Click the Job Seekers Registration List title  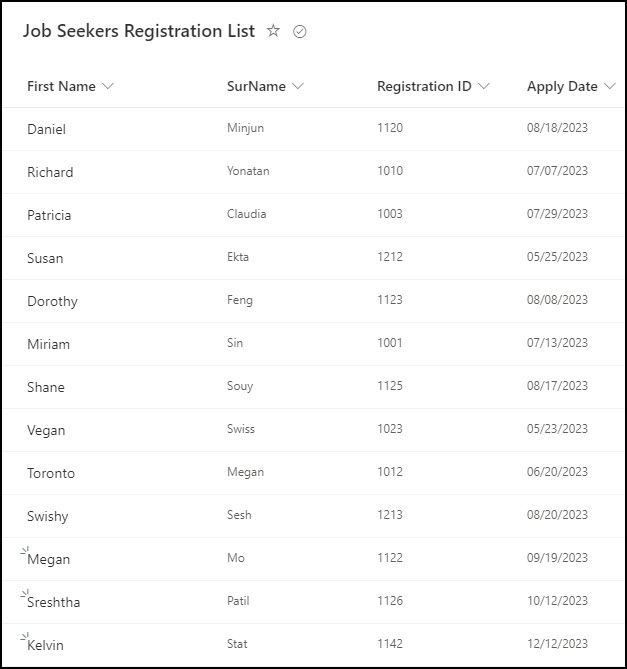(x=139, y=31)
